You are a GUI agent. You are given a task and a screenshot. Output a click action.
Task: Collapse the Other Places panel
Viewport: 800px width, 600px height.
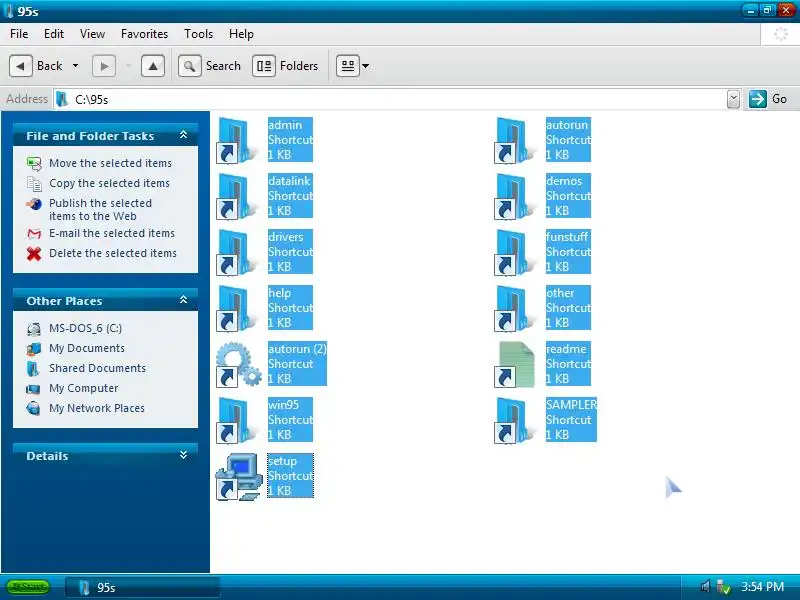tap(184, 300)
